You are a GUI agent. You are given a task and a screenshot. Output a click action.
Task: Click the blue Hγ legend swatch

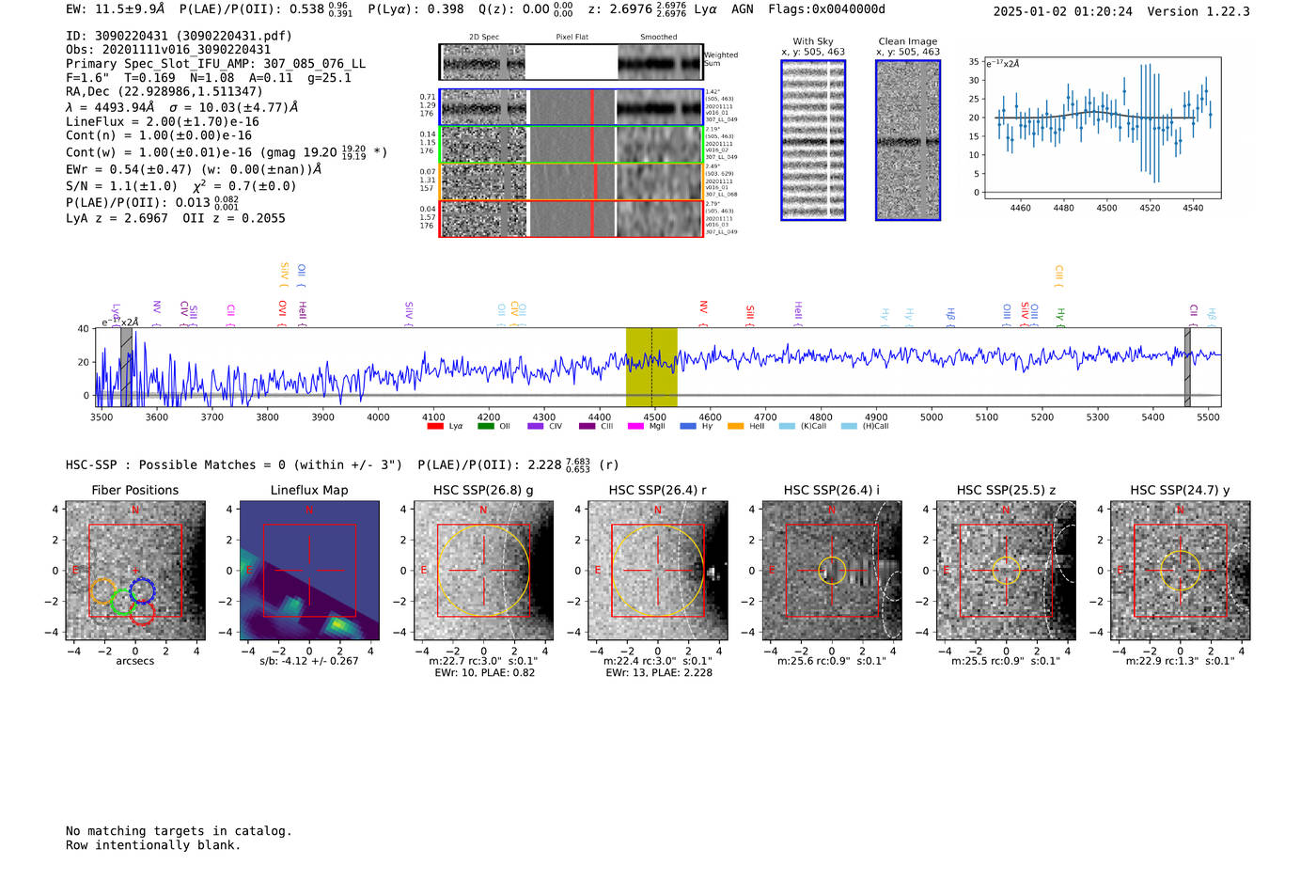(688, 426)
